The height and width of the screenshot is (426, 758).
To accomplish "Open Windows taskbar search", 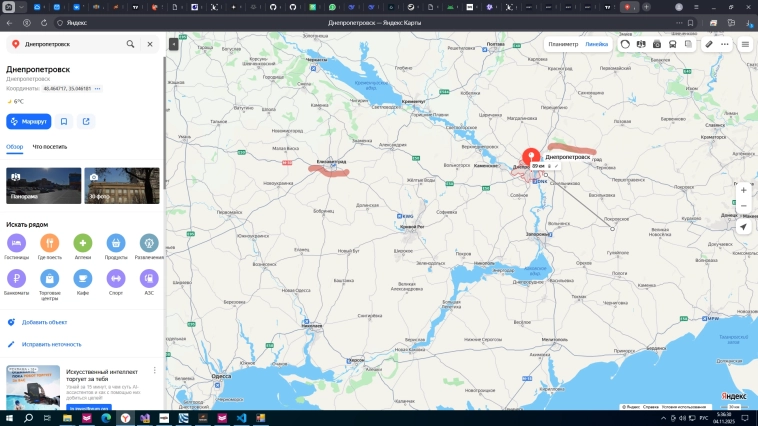I will point(29,418).
